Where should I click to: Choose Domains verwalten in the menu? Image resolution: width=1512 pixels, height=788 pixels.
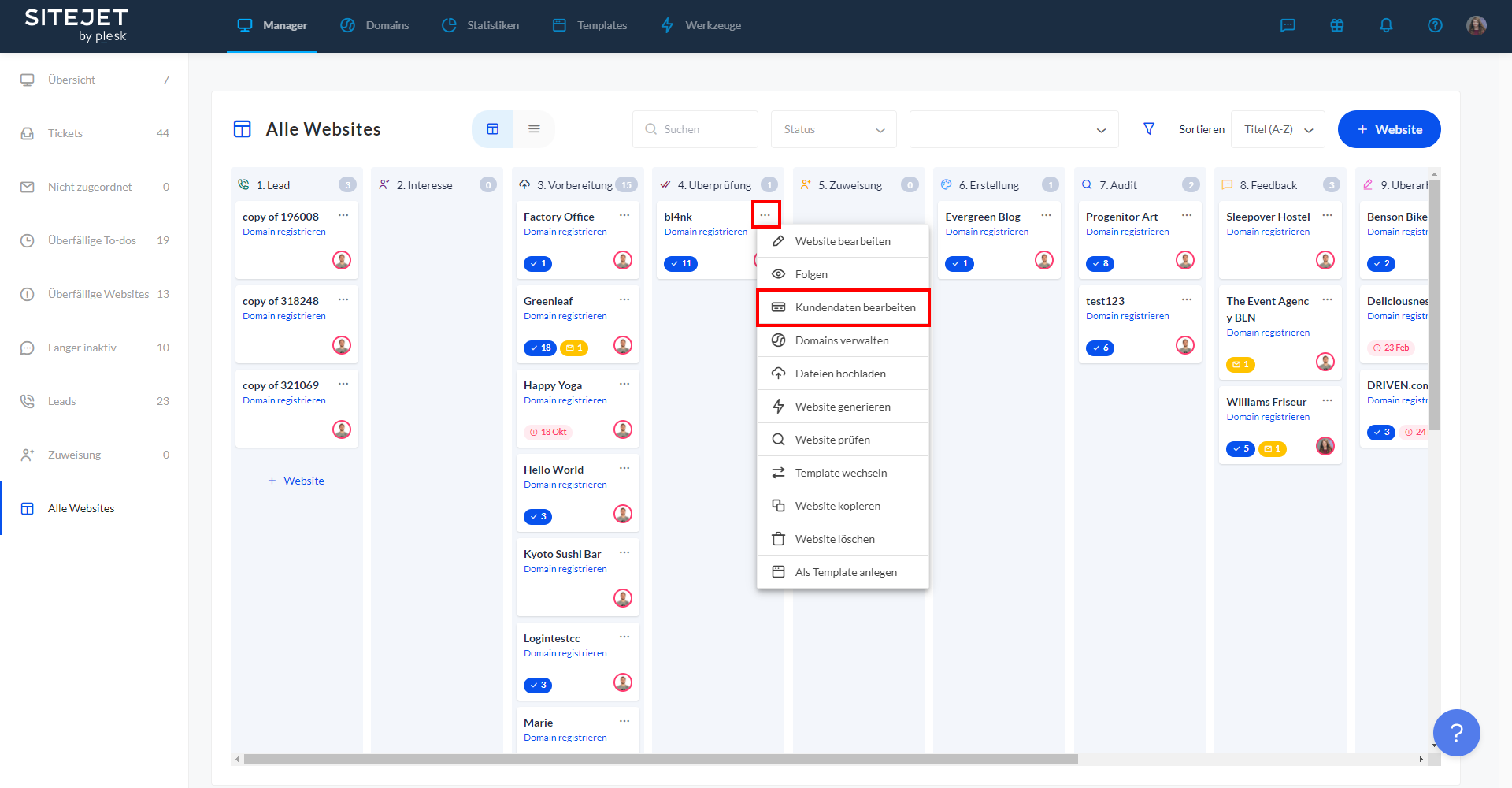[843, 340]
